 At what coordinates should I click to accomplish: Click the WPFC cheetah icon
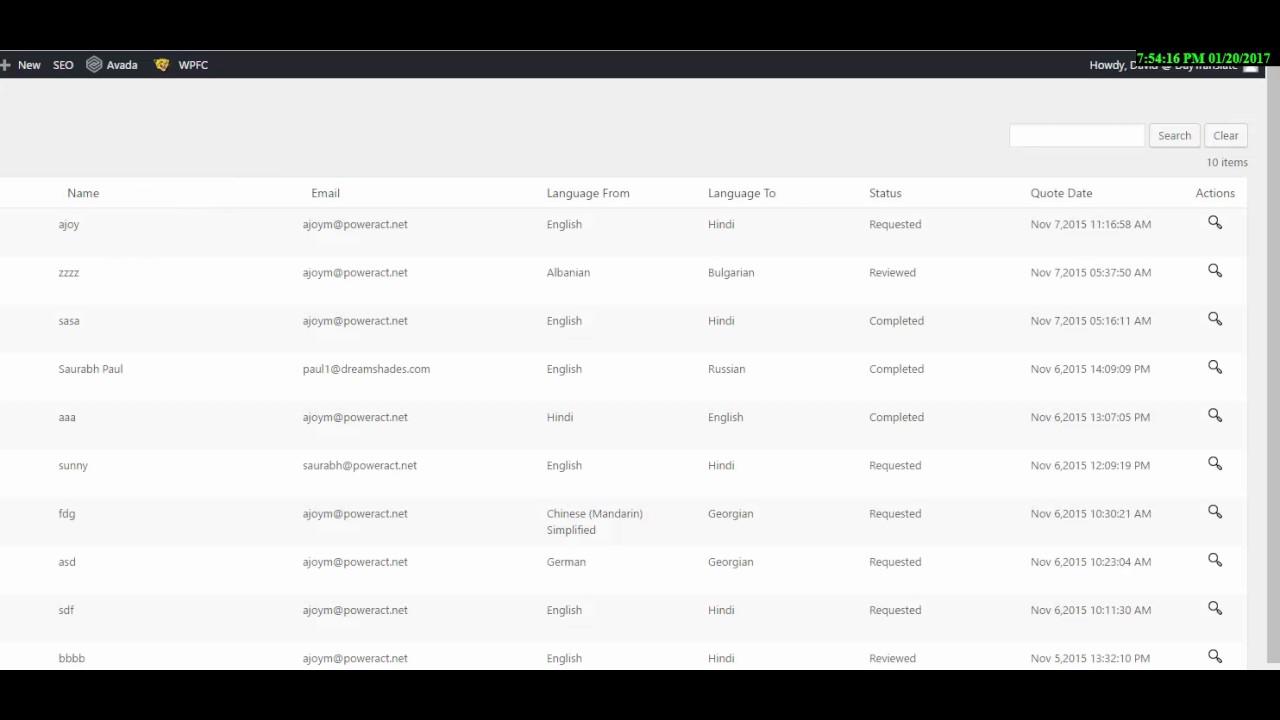162,64
